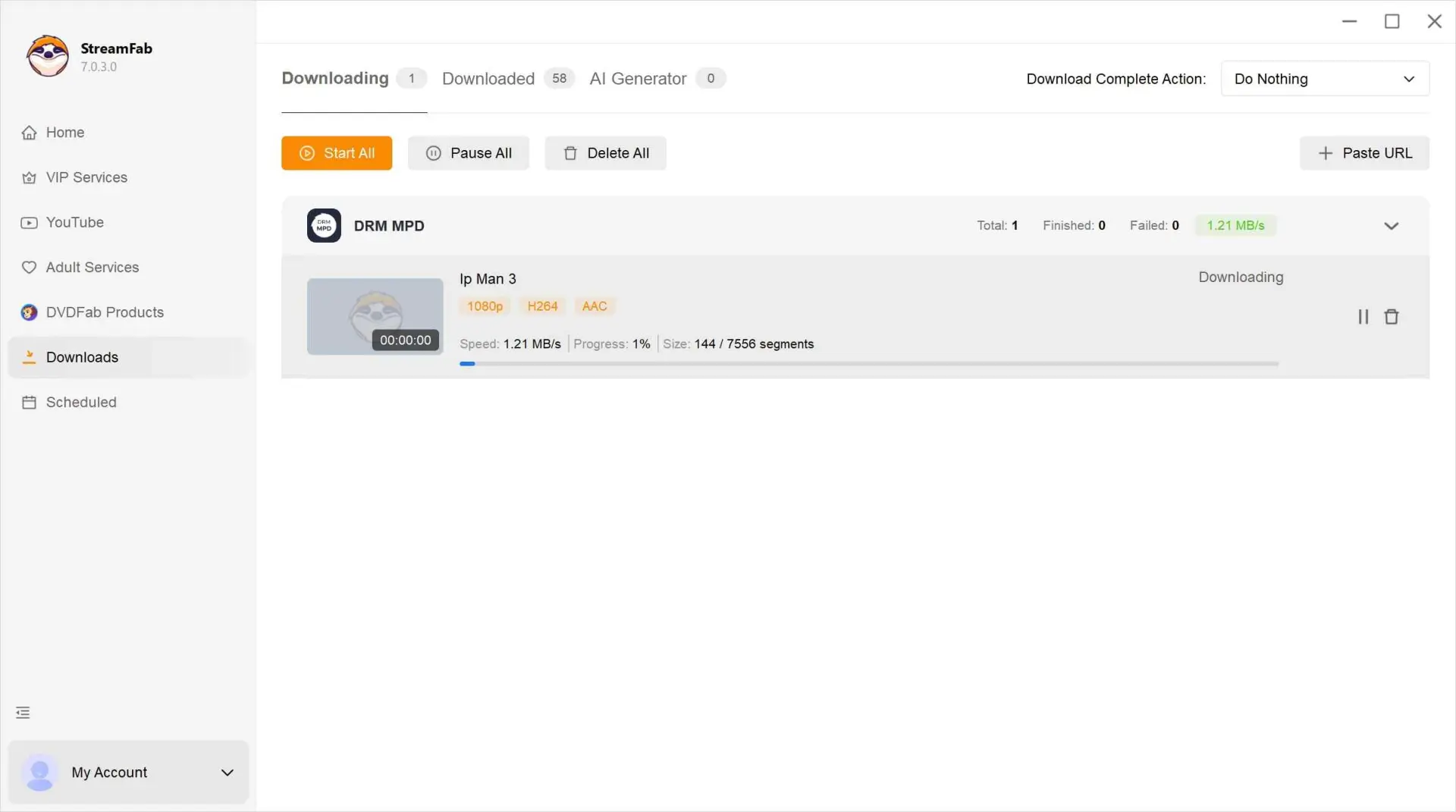Click the 144 / 7556 segments text

[x=754, y=344]
